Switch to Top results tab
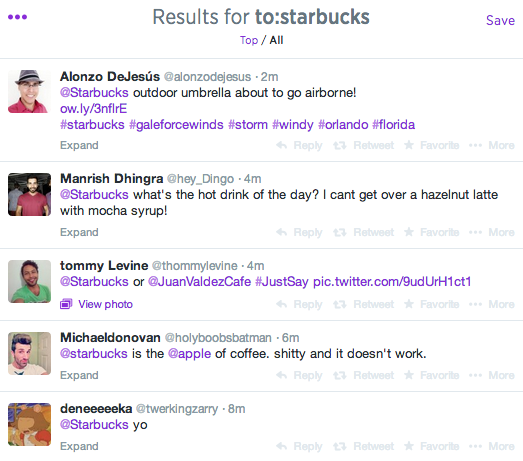The image size is (523, 461). 248,40
